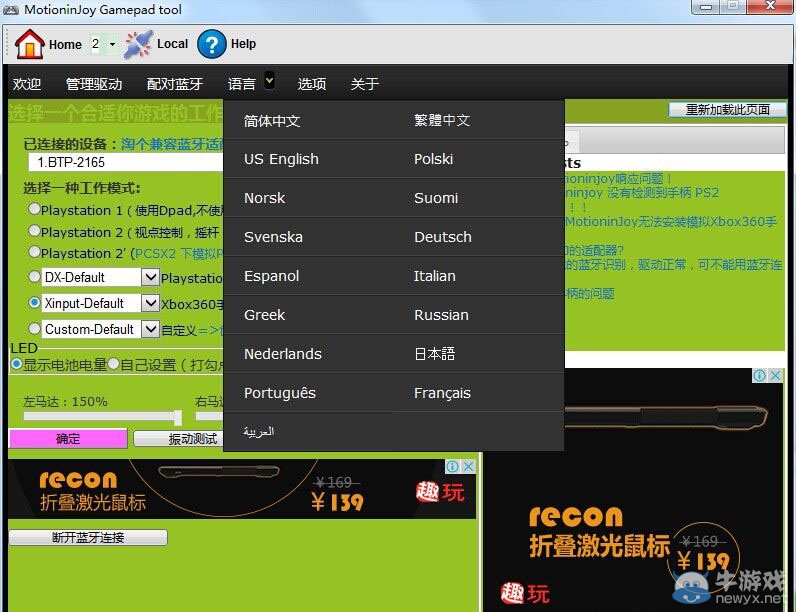Open the 配对蓝牙 menu tab
The width and height of the screenshot is (796, 612).
[x=175, y=84]
